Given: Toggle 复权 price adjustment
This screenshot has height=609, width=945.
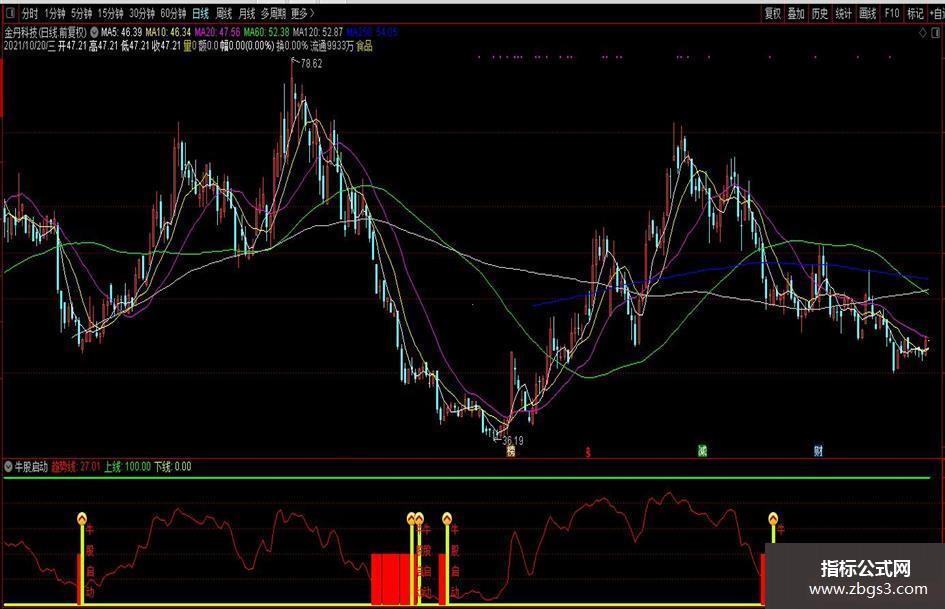Looking at the screenshot, I should pyautogui.click(x=772, y=14).
